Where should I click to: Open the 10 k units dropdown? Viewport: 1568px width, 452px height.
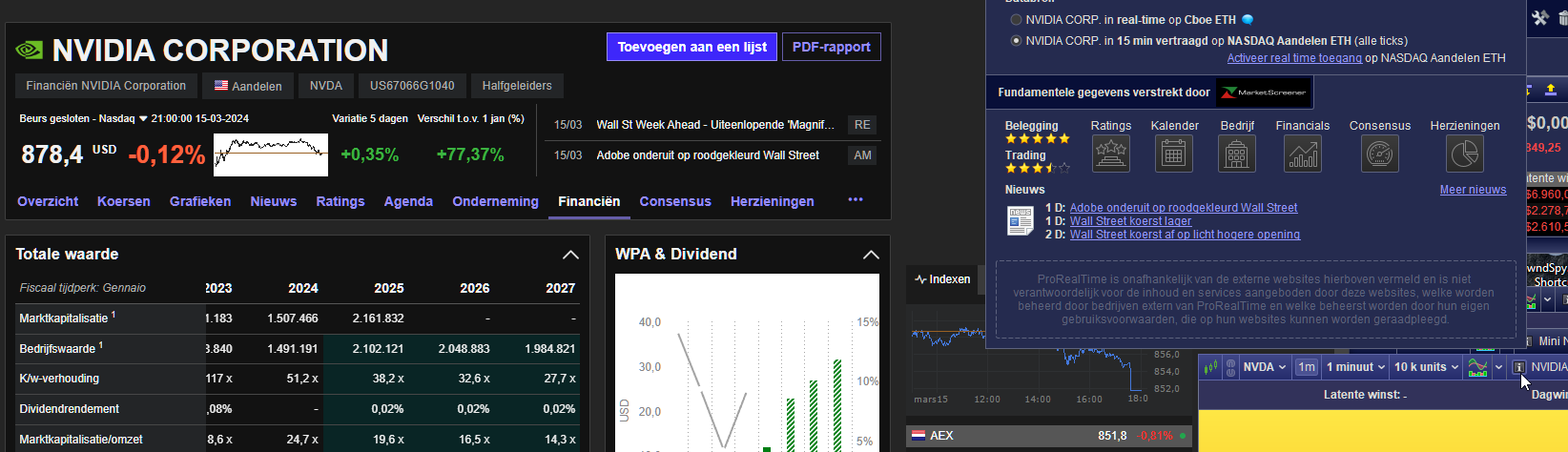pyautogui.click(x=1426, y=367)
